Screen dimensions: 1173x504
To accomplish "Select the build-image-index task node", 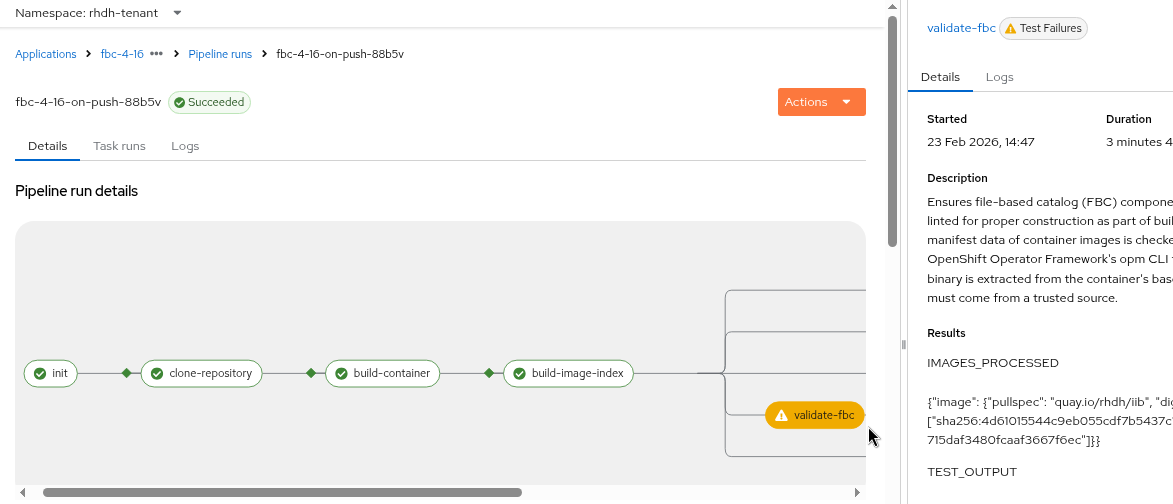I will click(x=568, y=374).
